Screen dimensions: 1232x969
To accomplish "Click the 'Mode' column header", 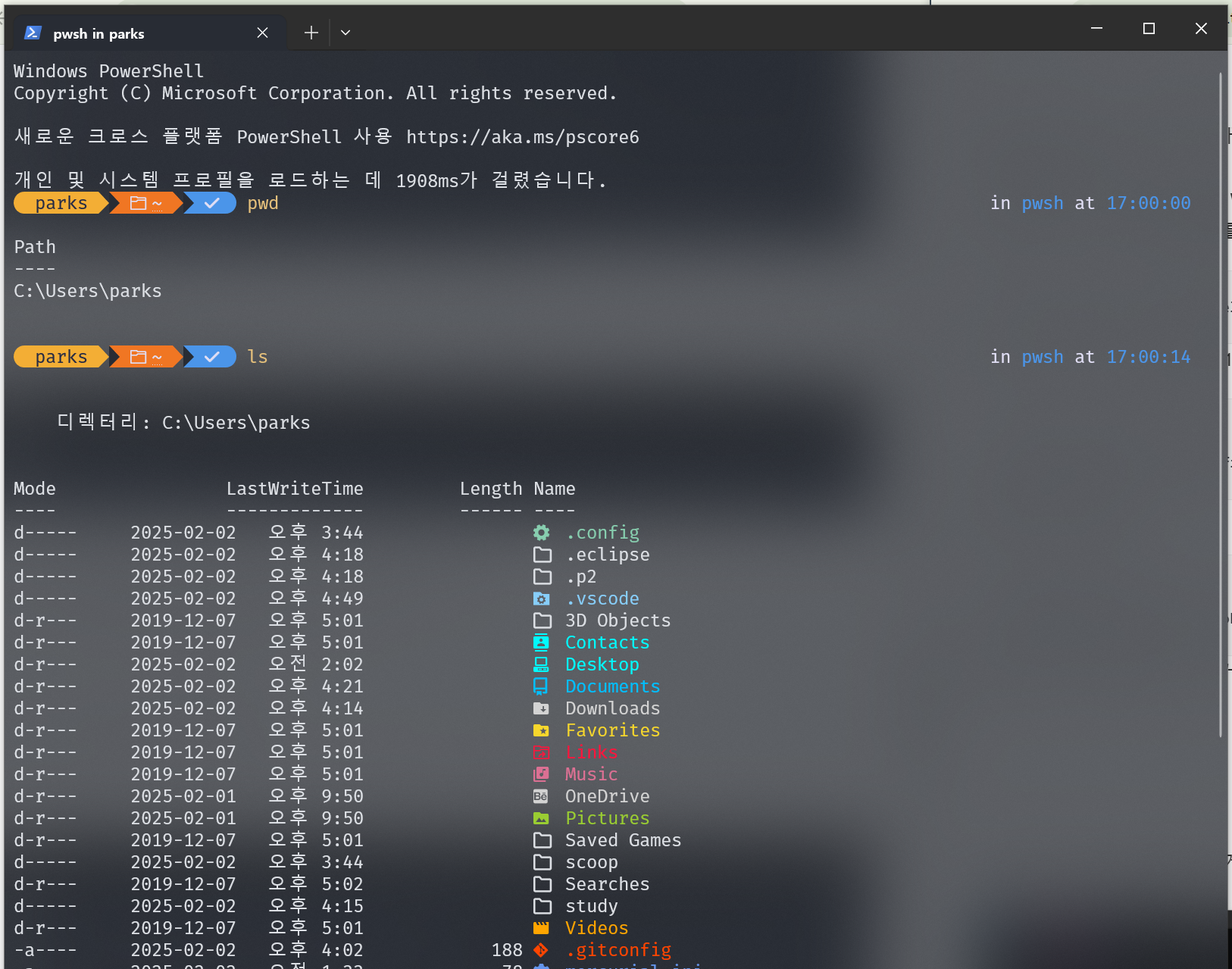I will click(35, 489).
